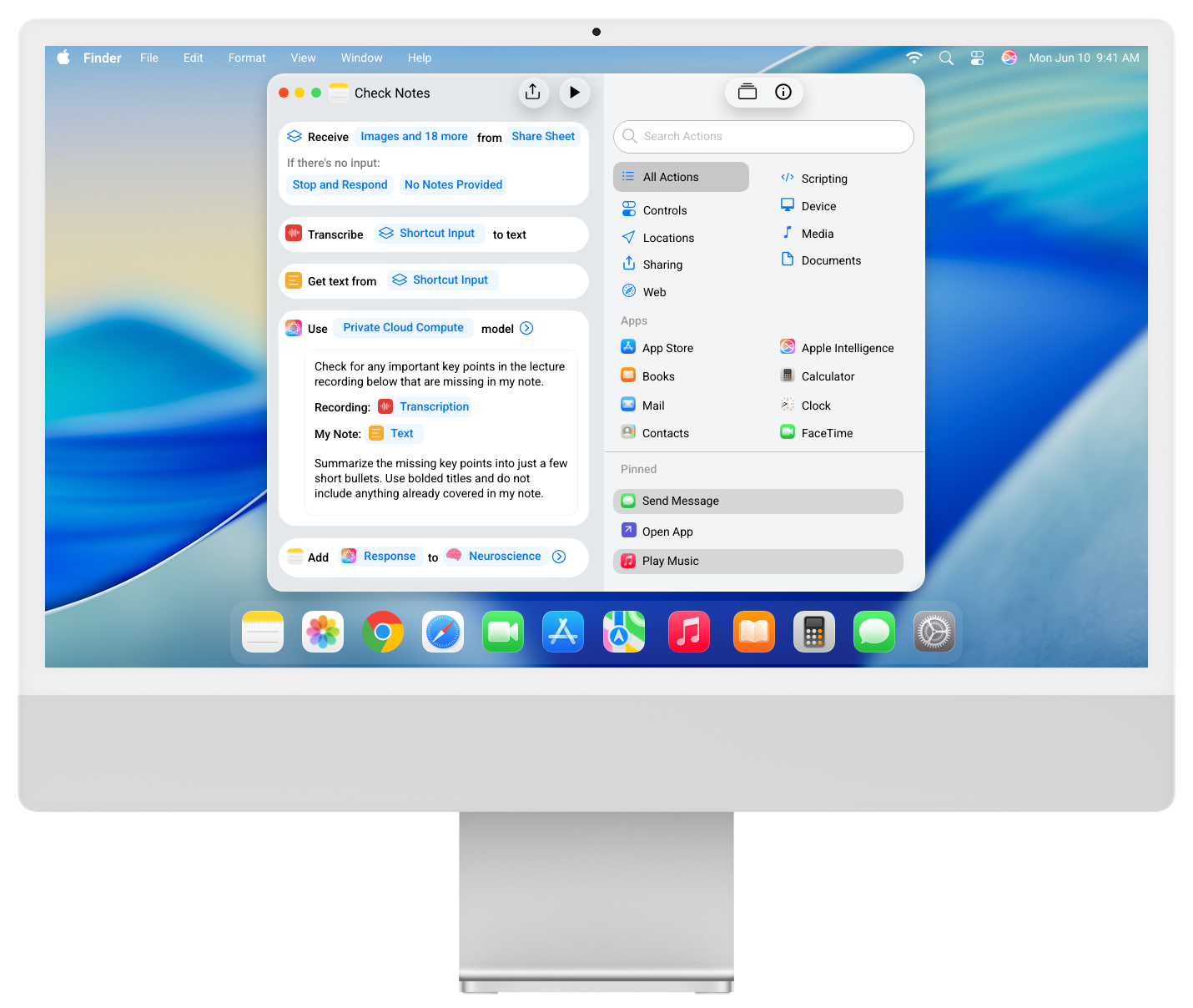Expand the model action options chevron
The image size is (1193, 1008).
(526, 328)
